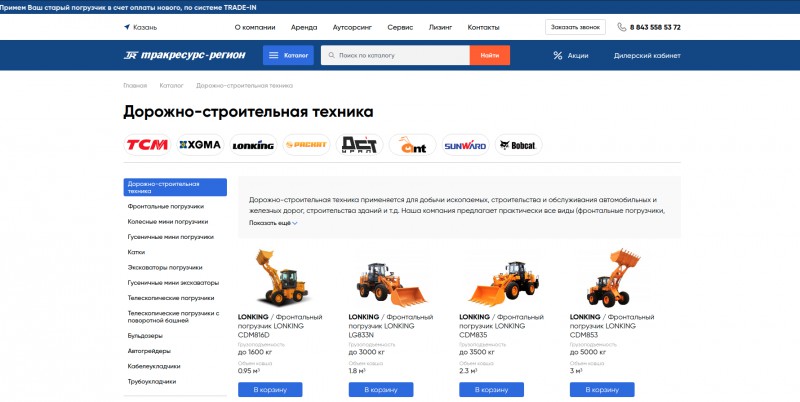Click the Тракресурс-регион logo

click(184, 55)
